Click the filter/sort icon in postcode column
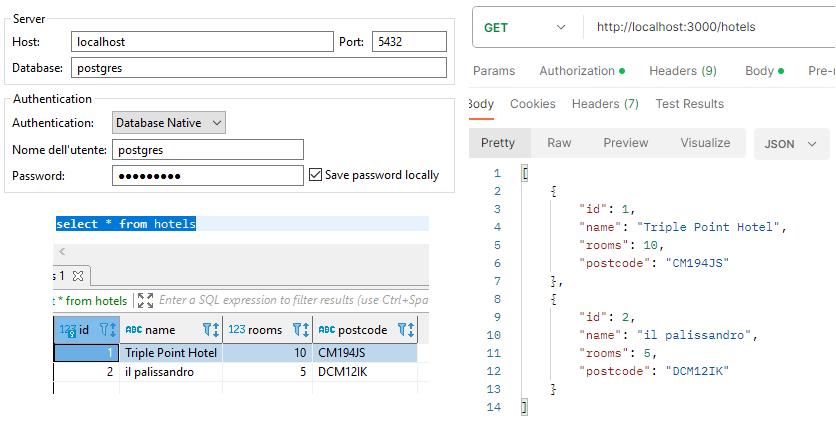Screen dimensions: 836x421 (x=405, y=330)
